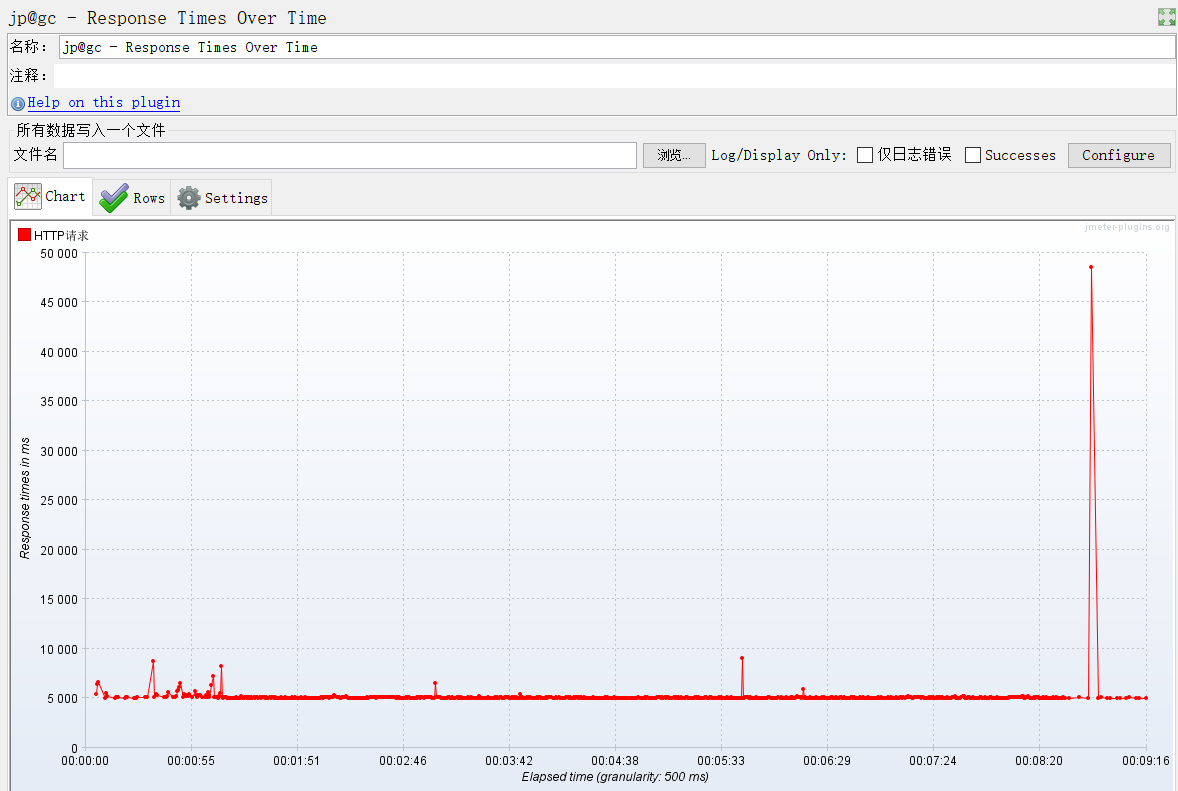
Task: Click the 浏览... browse button
Action: point(674,155)
